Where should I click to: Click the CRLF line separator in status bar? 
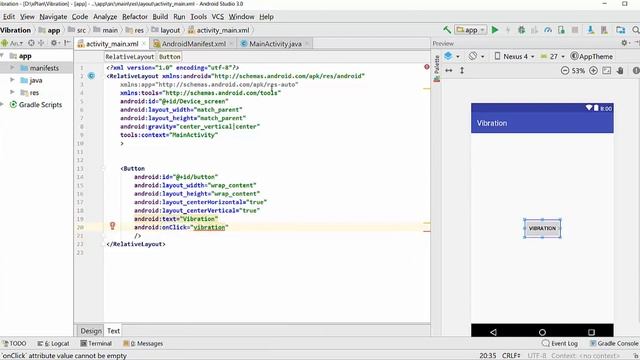point(511,356)
